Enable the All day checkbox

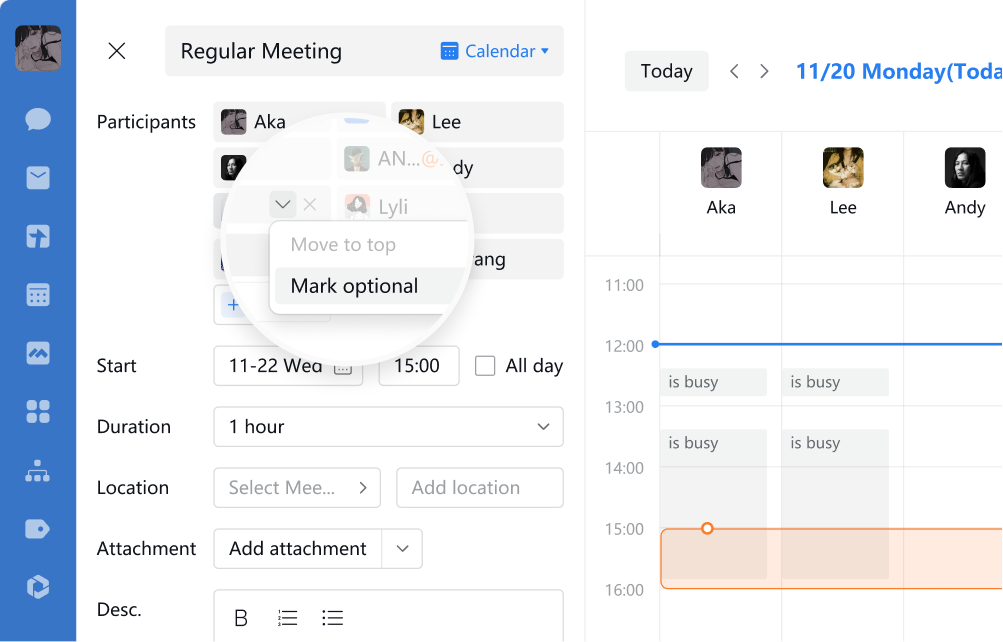(x=485, y=366)
